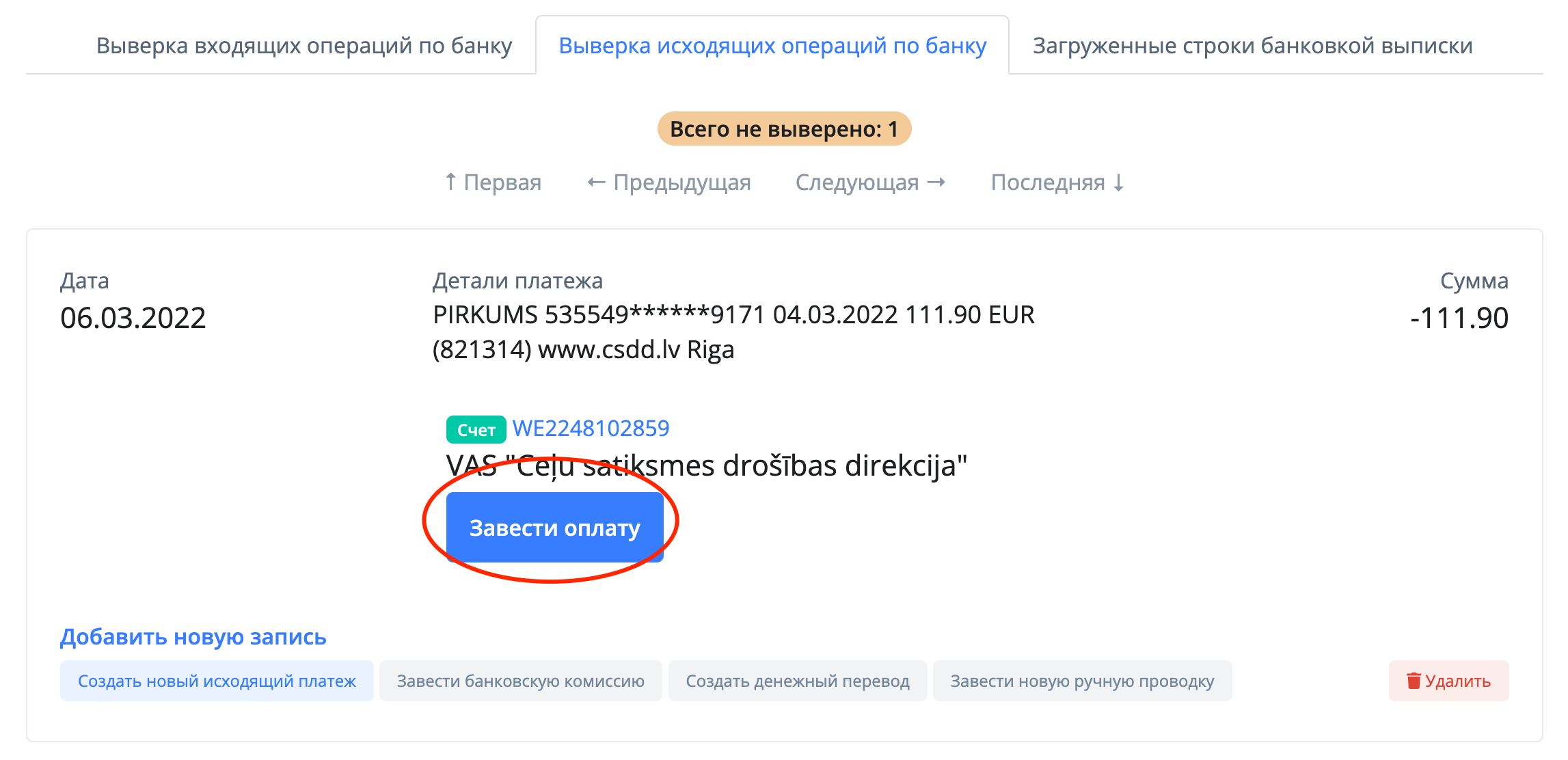The image size is (1568, 760).
Task: Click Завести банковскую комиссию button
Action: click(520, 681)
